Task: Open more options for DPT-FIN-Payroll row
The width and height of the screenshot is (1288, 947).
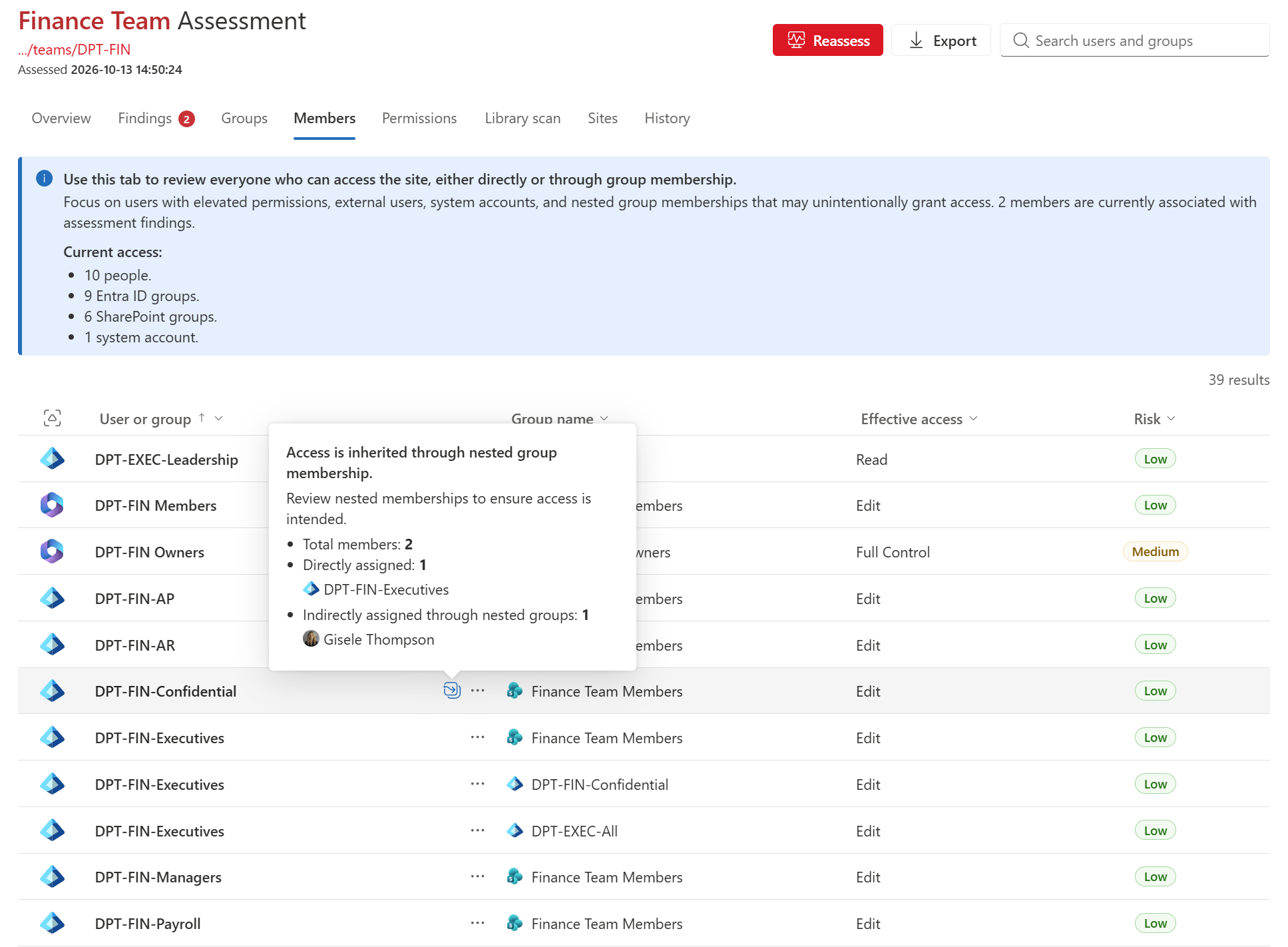Action: [477, 923]
